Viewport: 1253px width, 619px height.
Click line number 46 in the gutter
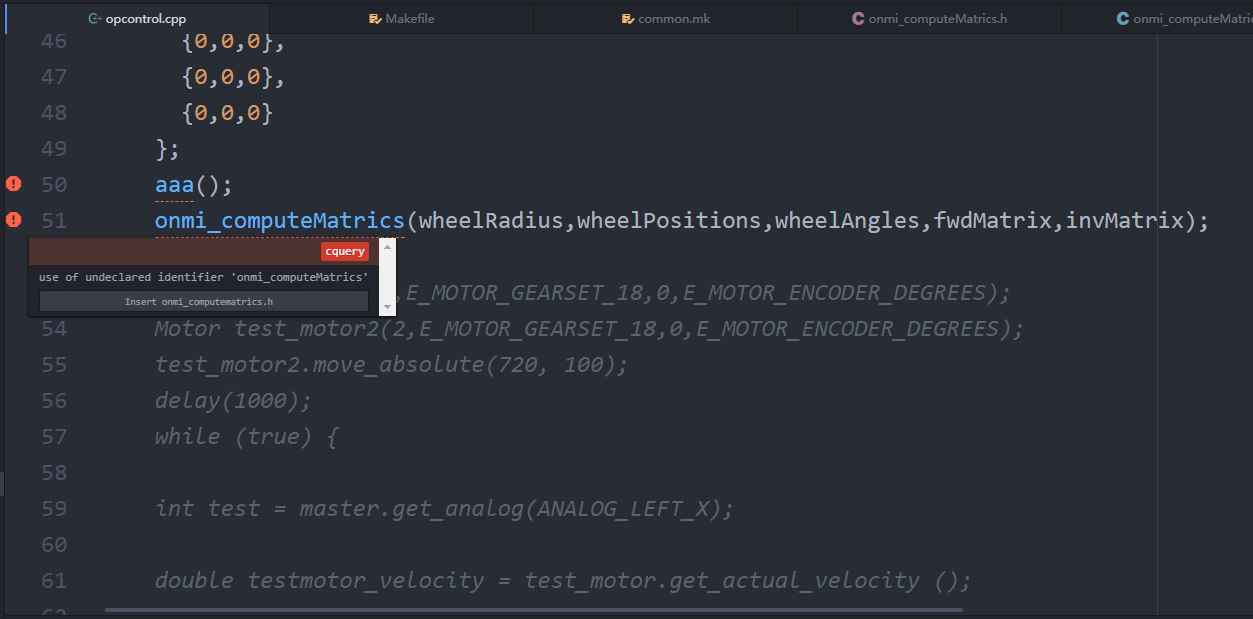(x=55, y=41)
